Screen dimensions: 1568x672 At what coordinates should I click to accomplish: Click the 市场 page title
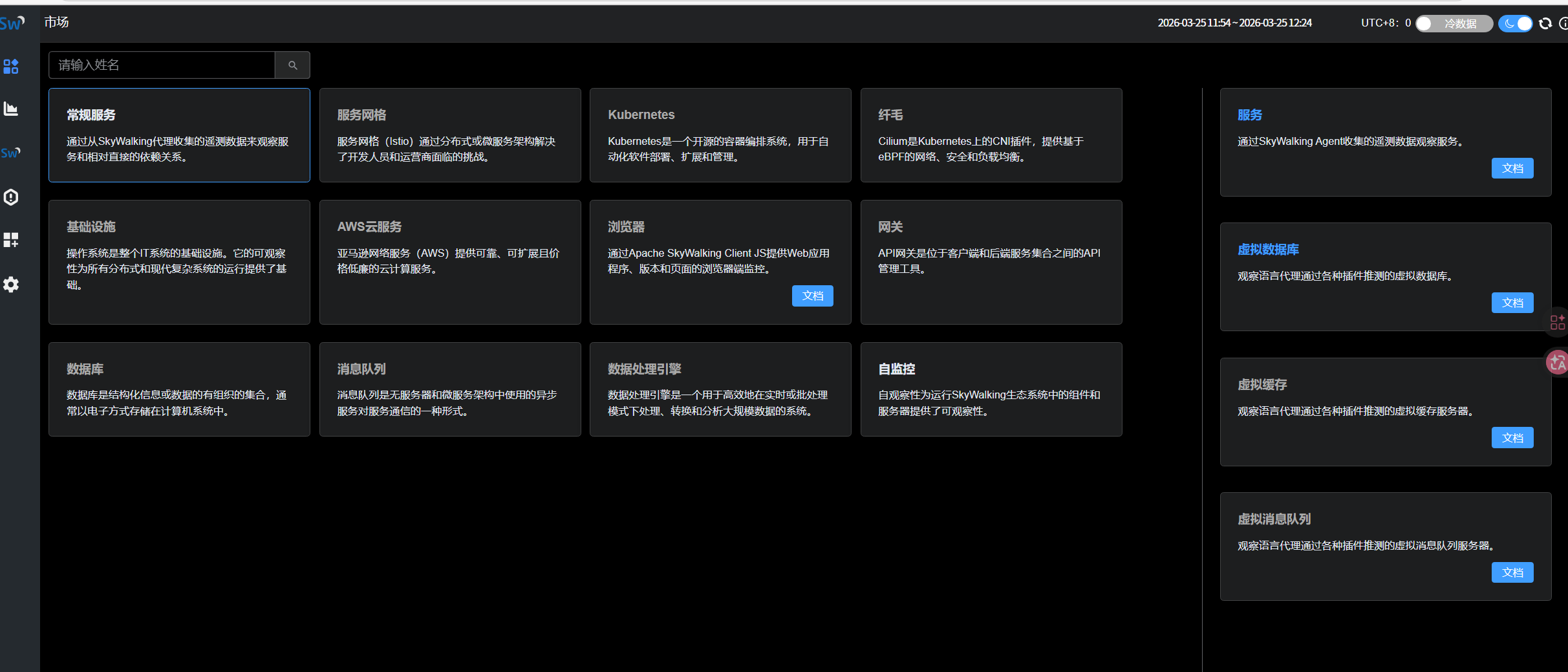tap(56, 22)
